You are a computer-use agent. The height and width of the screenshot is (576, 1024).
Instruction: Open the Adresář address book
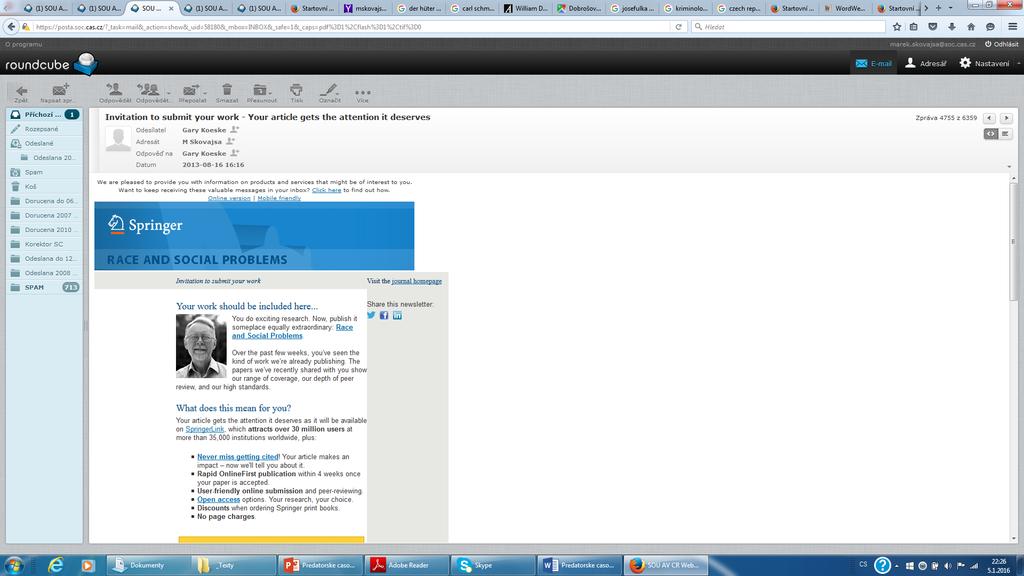tap(925, 63)
